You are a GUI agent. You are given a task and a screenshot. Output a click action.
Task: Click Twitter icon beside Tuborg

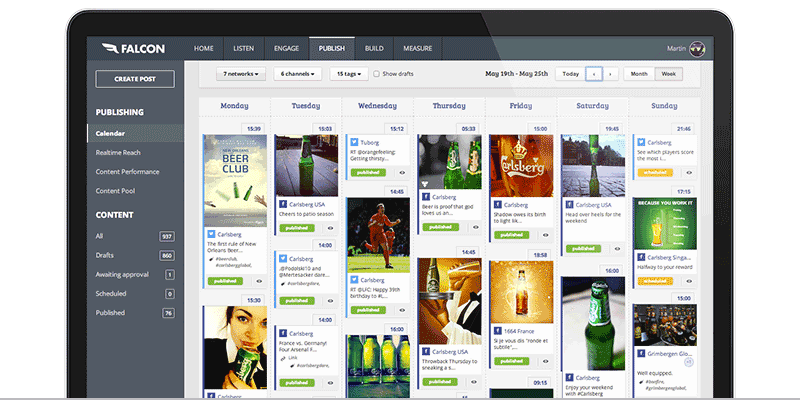355,142
